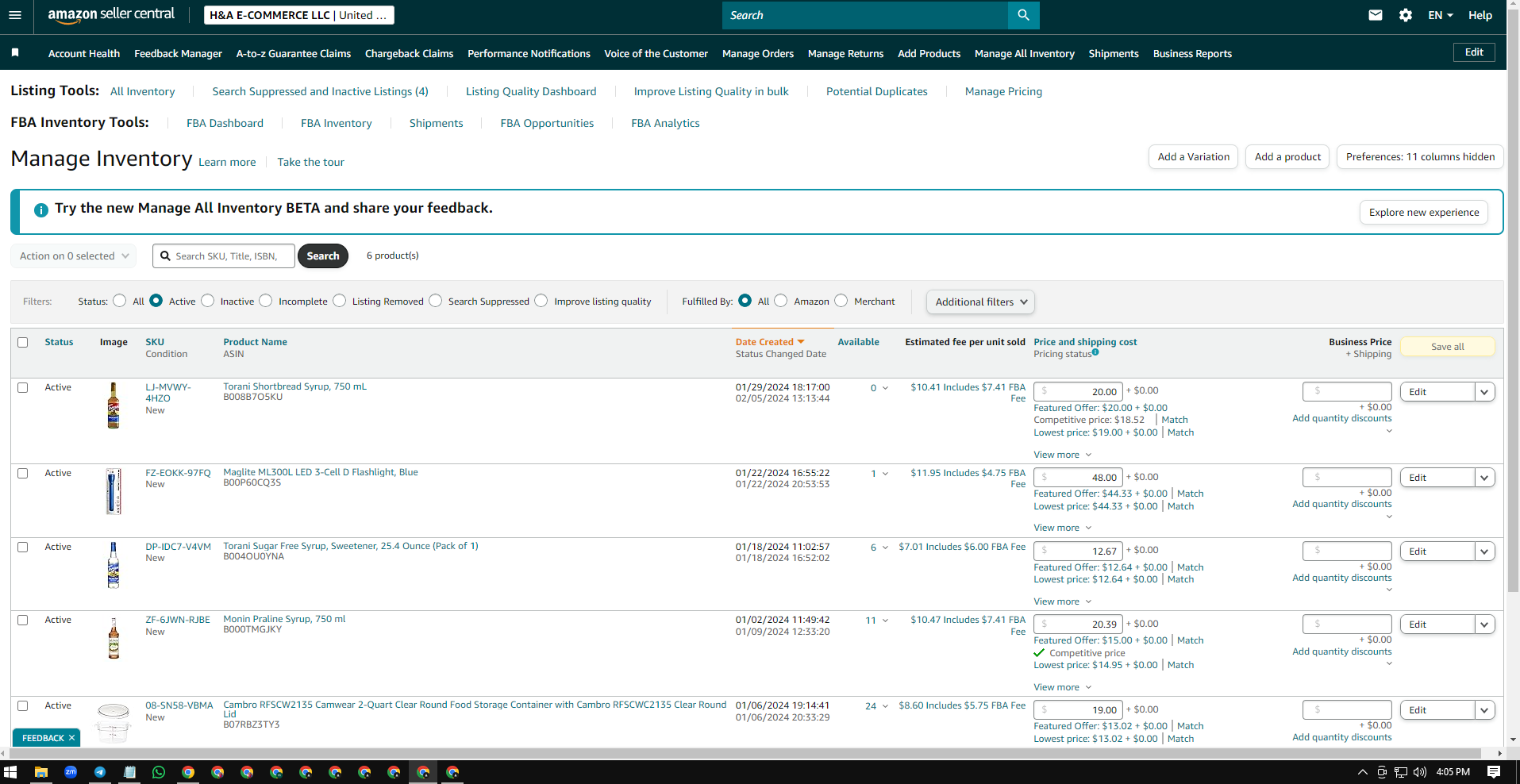Viewport: 1520px width, 784px height.
Task: Open the Windows Start menu
Action: coord(10,772)
